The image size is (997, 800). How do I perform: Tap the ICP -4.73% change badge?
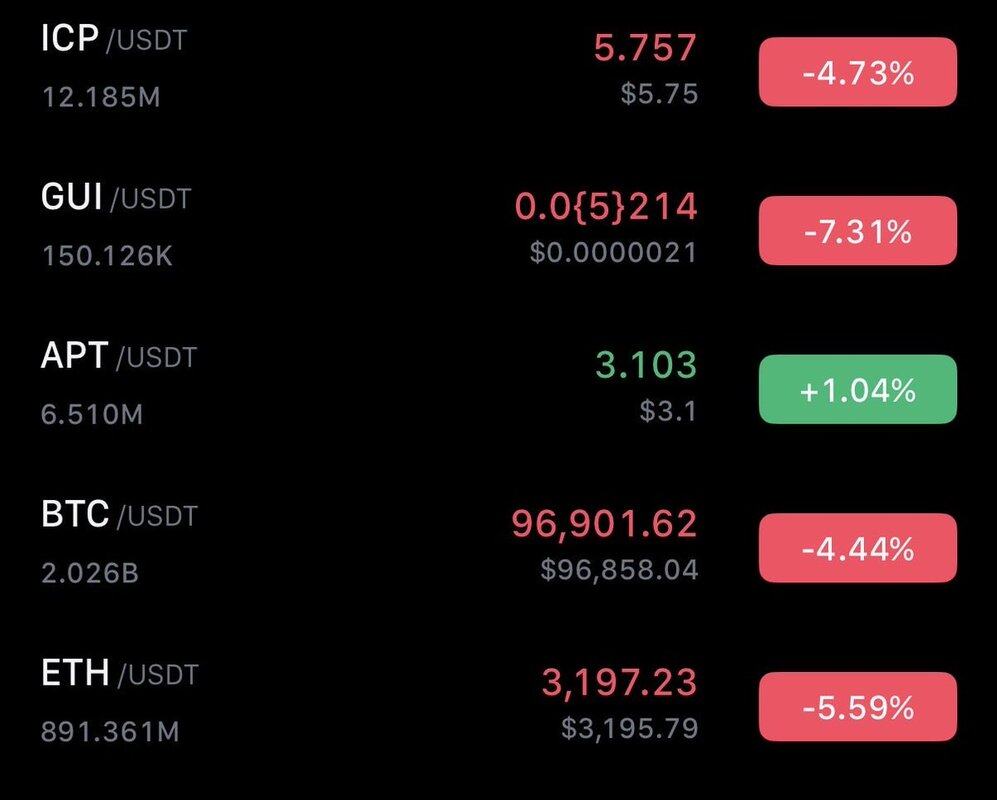857,72
